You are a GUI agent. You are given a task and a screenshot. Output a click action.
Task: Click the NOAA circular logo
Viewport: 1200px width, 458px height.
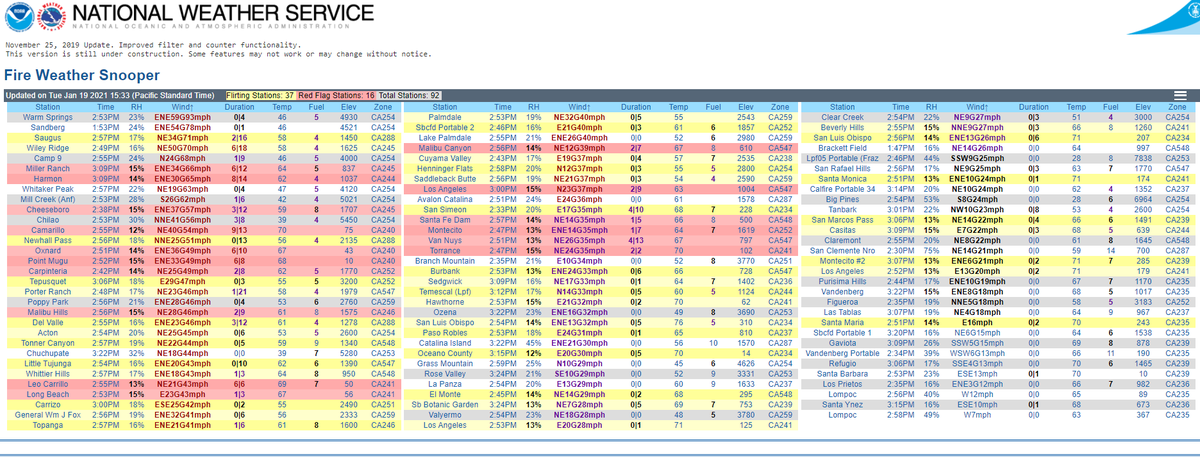18,15
